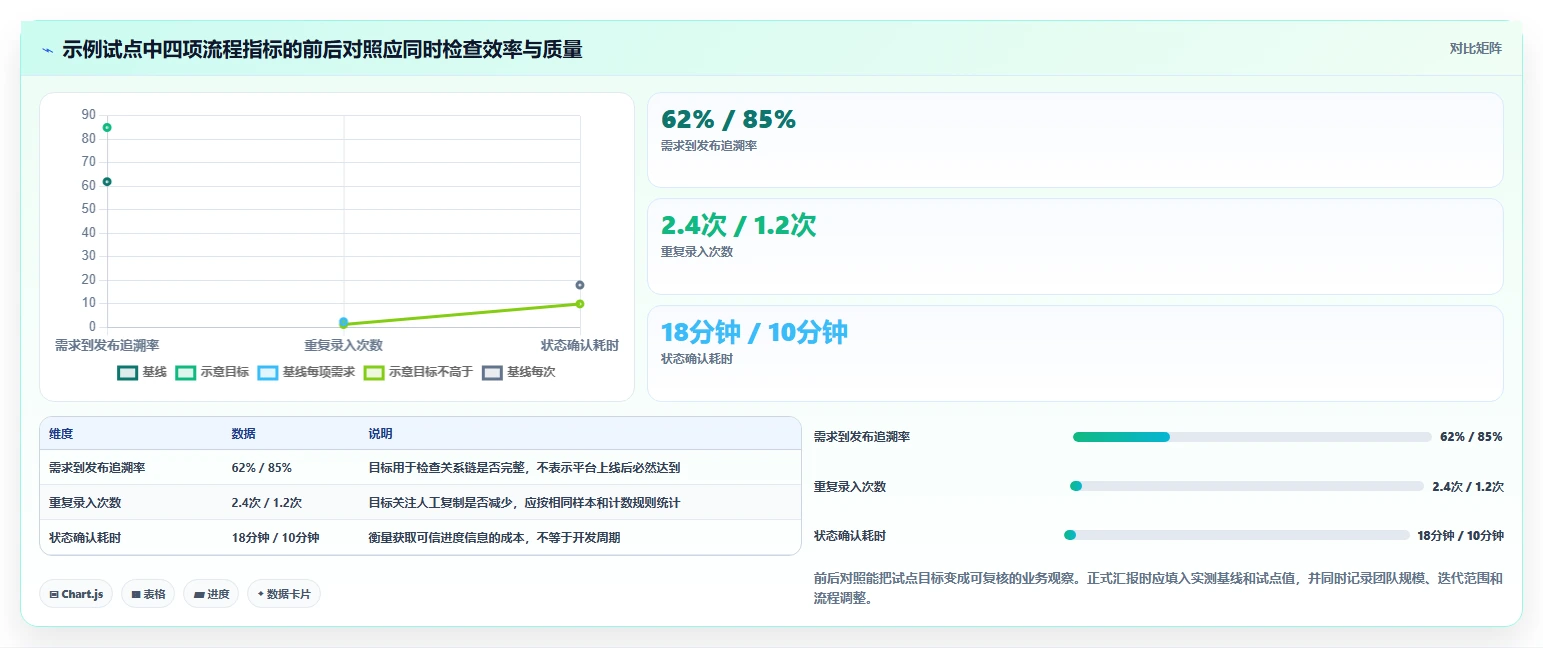Click the 对比矩阵 label in the header
The height and width of the screenshot is (648, 1543).
1475,48
